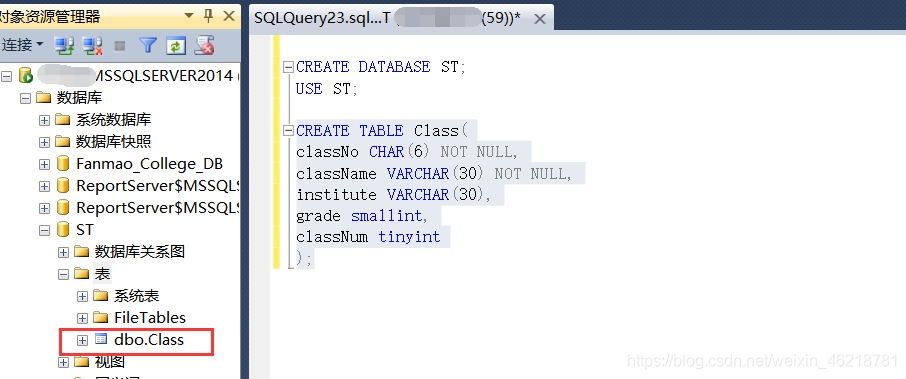This screenshot has height=379, width=906.
Task: Click the Disconnect server icon
Action: 92,45
